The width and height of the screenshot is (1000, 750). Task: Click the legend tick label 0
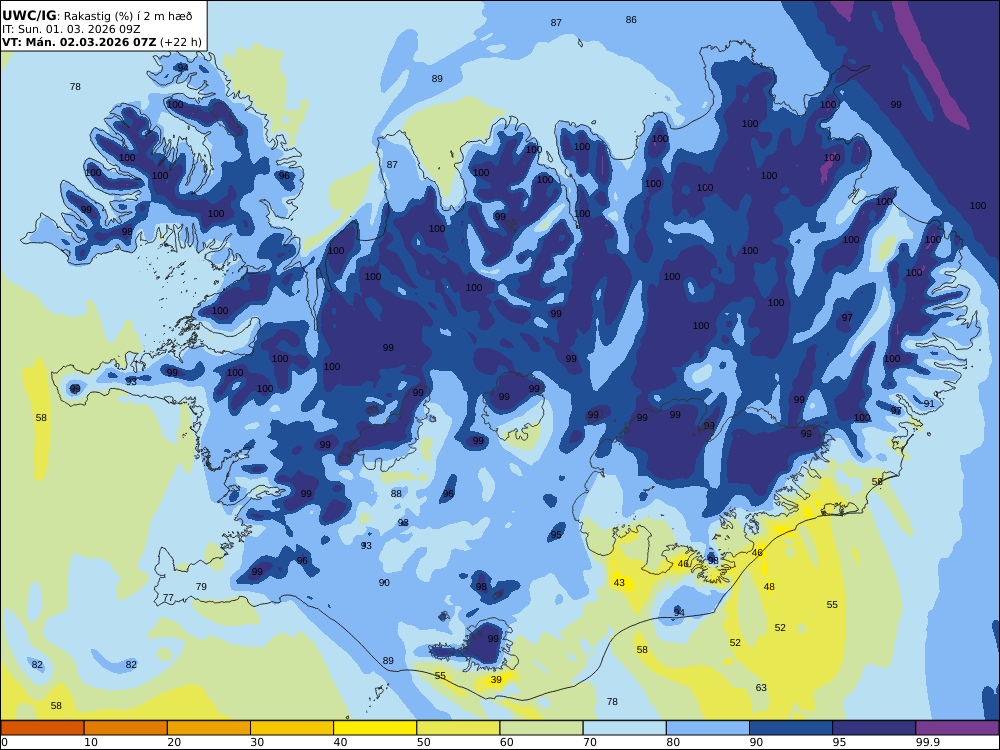tap(4, 742)
